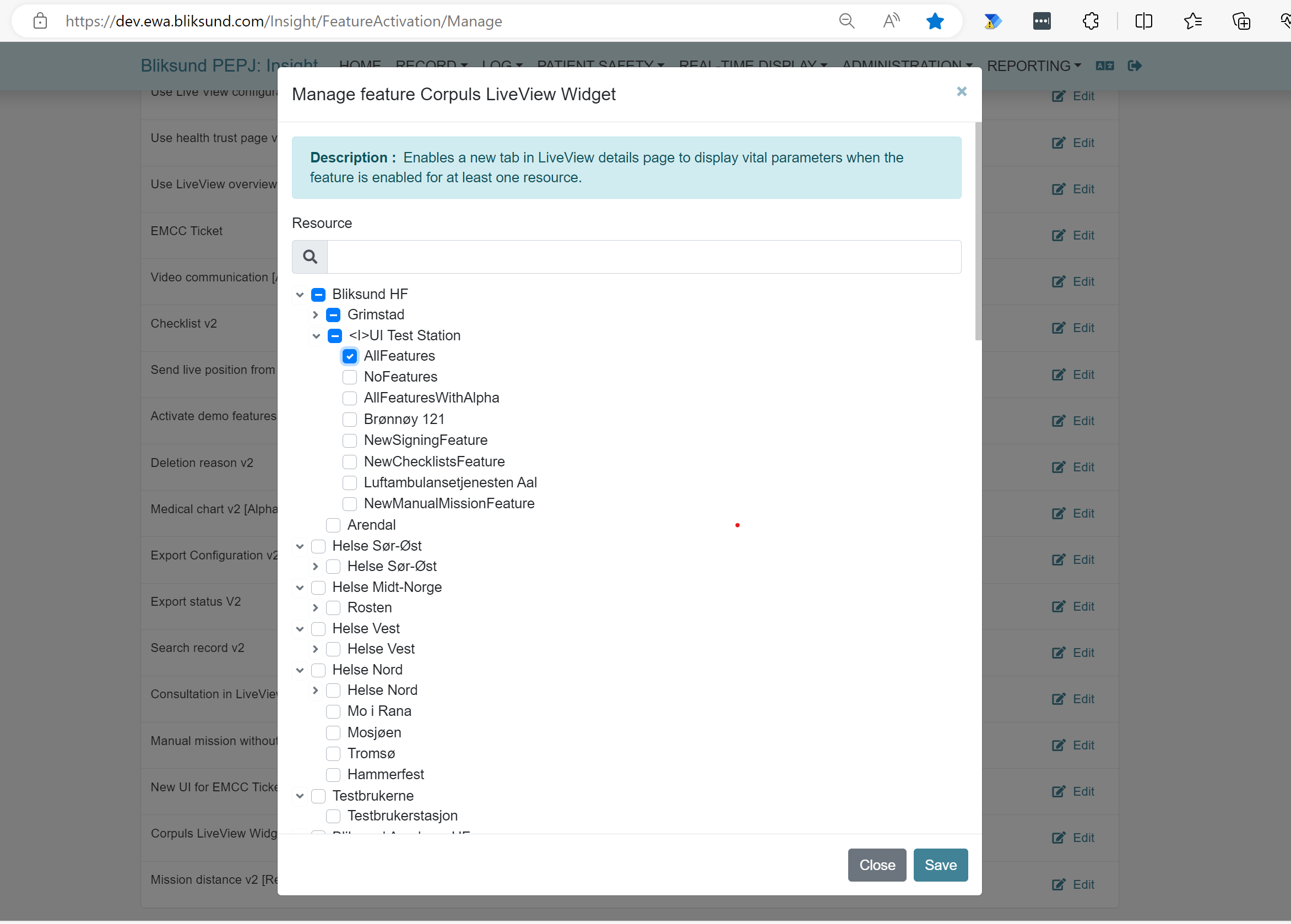Click the Bliksund PEPJ: Insight brand link

click(229, 66)
